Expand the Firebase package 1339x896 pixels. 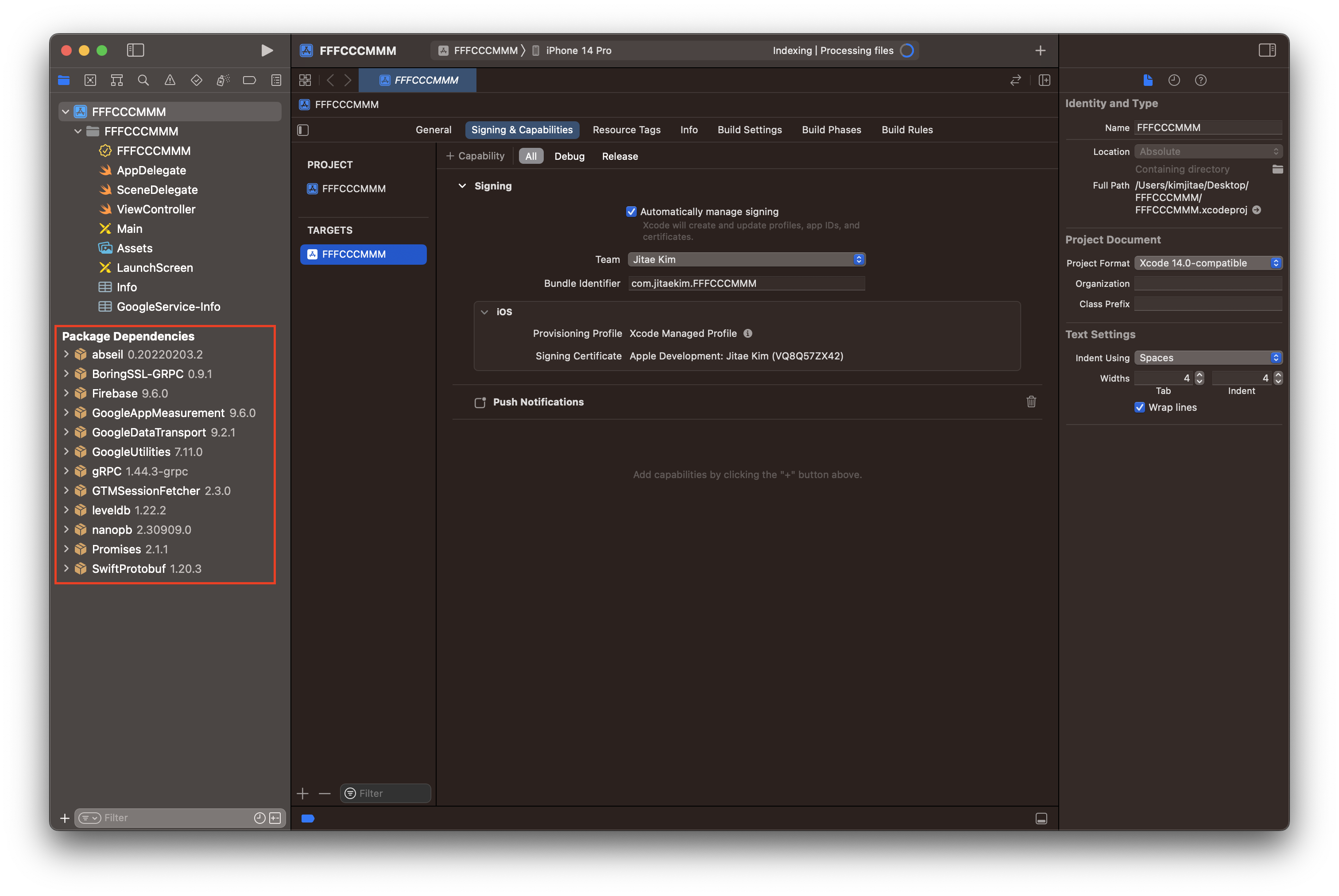point(66,393)
